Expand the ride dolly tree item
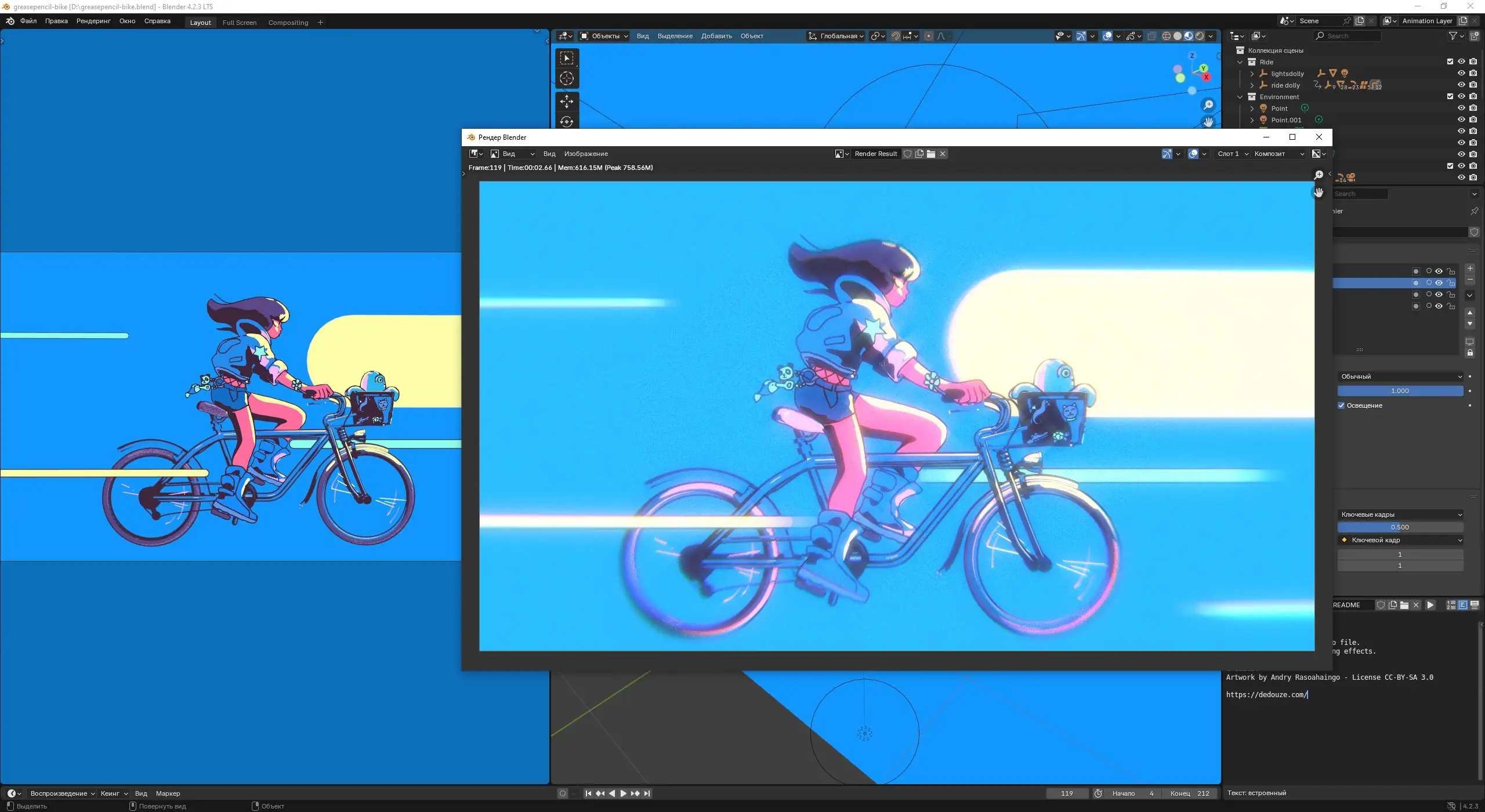Viewport: 1485px width, 812px height. 1252,85
